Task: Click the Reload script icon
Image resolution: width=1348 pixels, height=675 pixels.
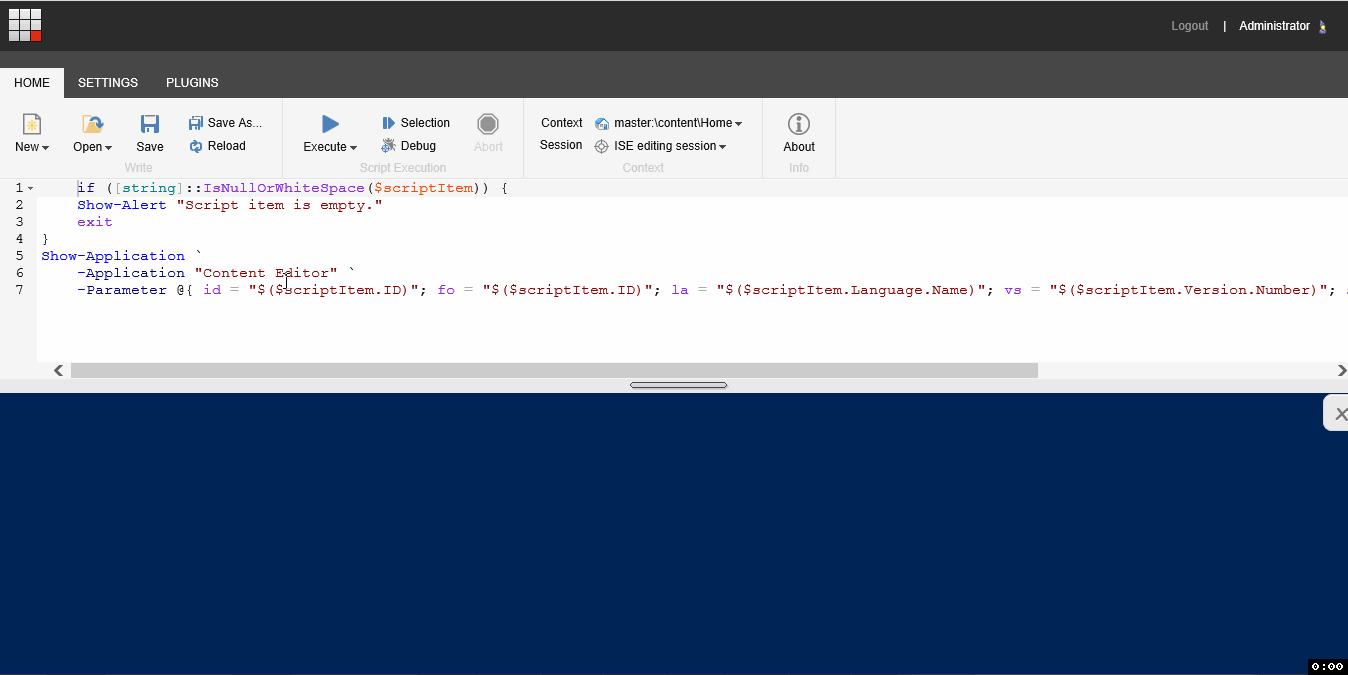Action: [x=196, y=146]
